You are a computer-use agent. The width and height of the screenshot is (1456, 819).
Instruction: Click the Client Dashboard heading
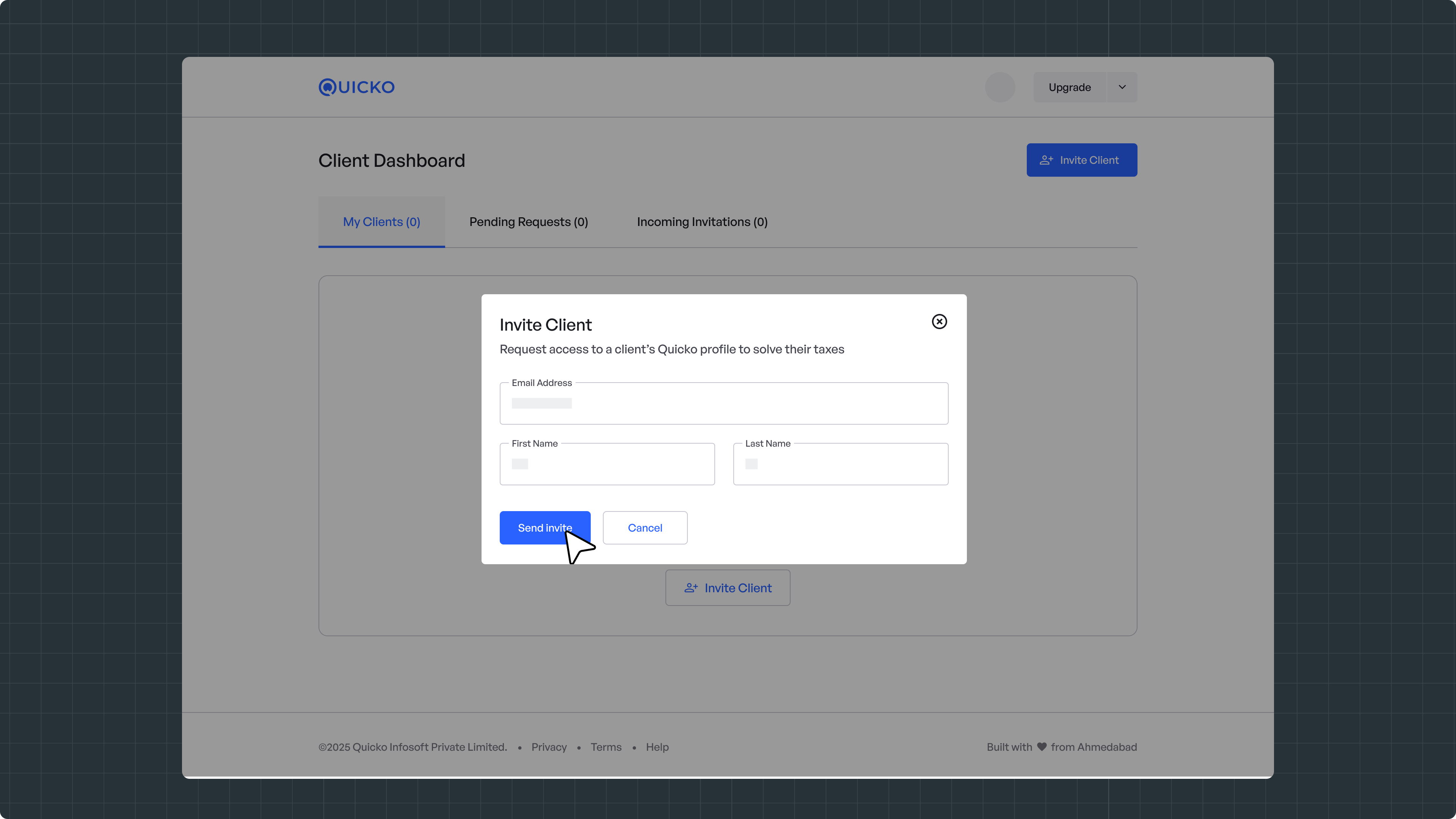tap(392, 160)
